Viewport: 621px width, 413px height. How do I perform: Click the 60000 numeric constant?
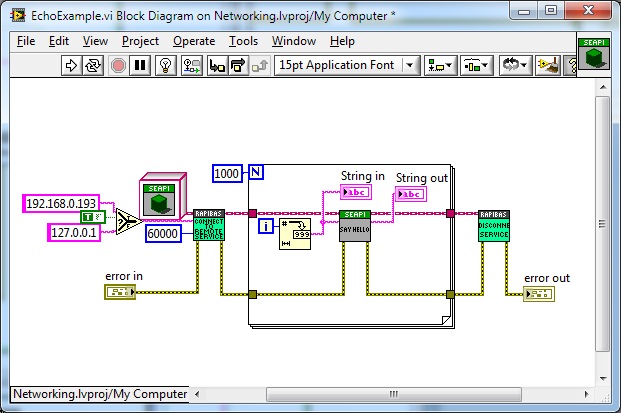[163, 234]
